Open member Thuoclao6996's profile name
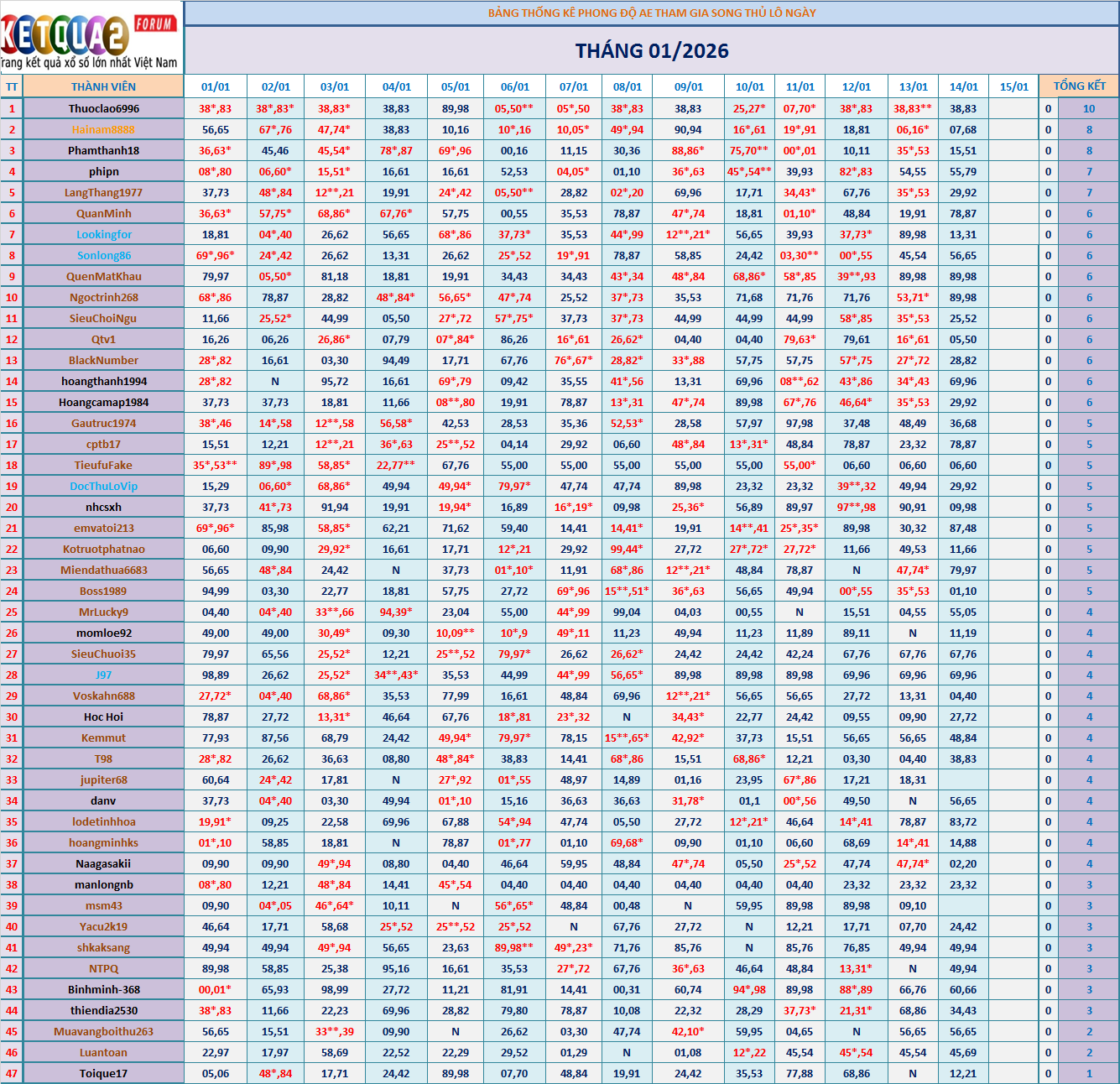1120x1084 pixels. (x=104, y=109)
